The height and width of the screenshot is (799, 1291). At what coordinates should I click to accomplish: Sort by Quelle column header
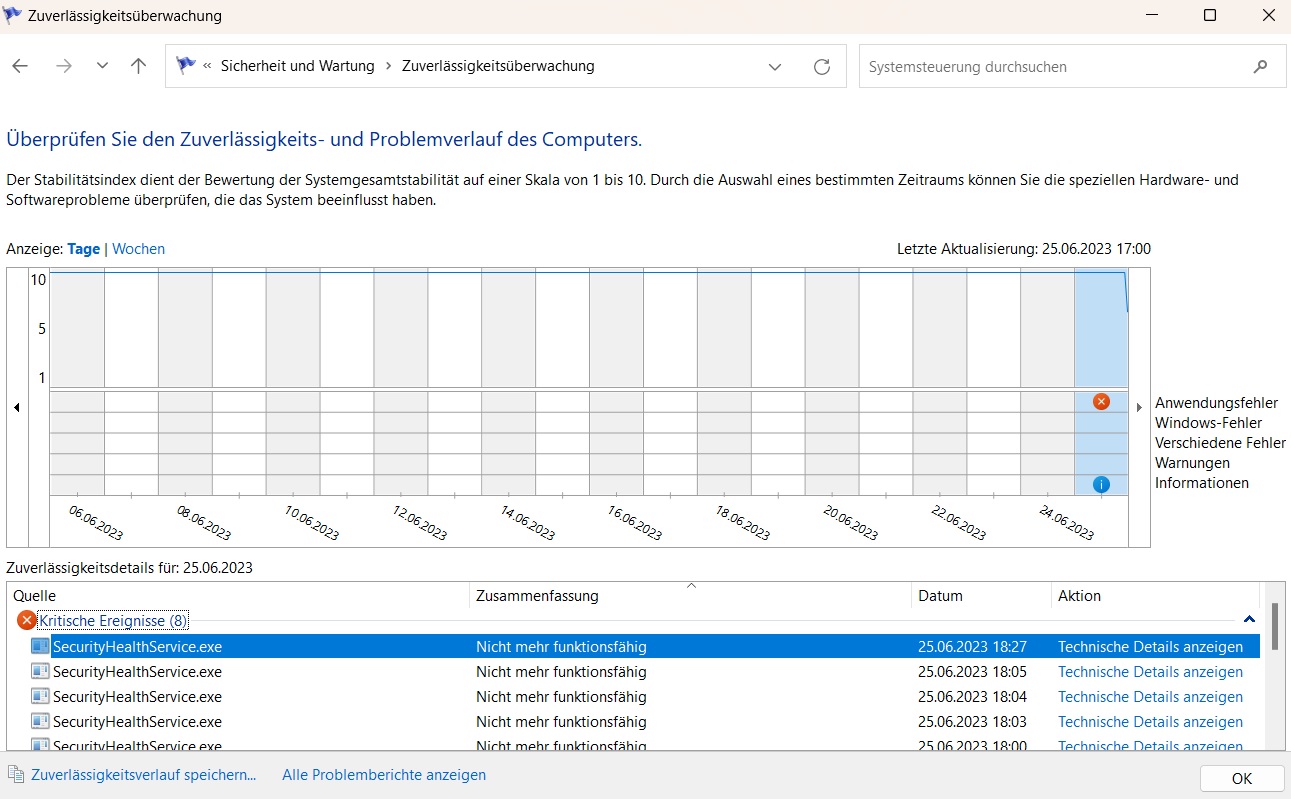(x=238, y=595)
